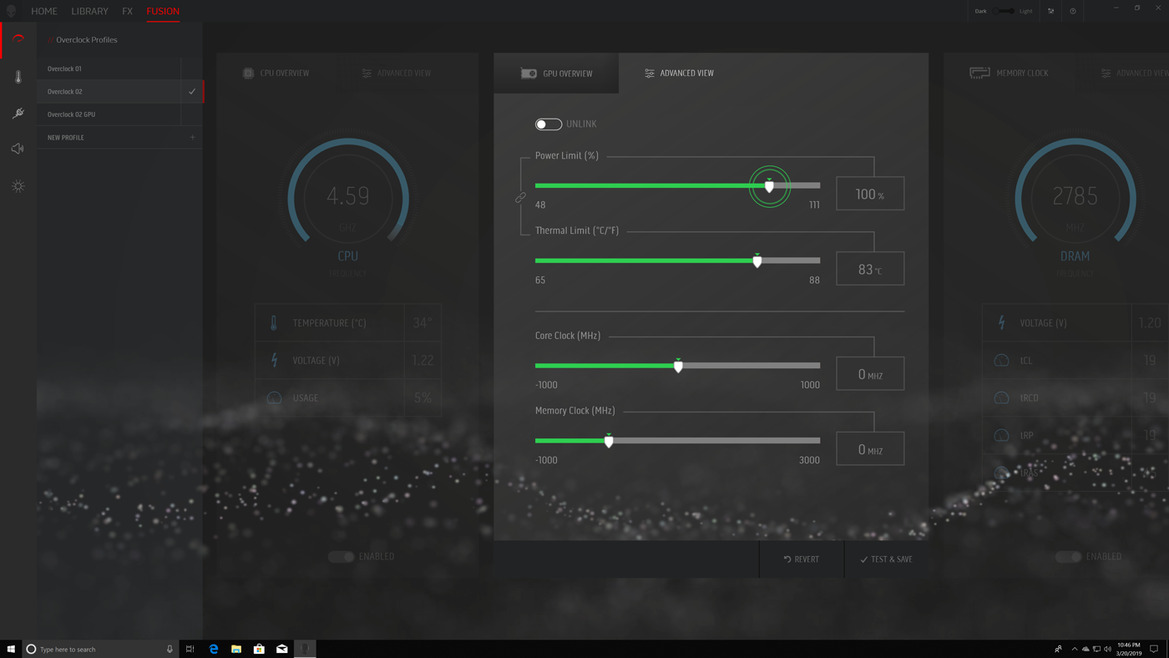Viewport: 1169px width, 658px height.
Task: Open the FUSION menu
Action: point(163,11)
